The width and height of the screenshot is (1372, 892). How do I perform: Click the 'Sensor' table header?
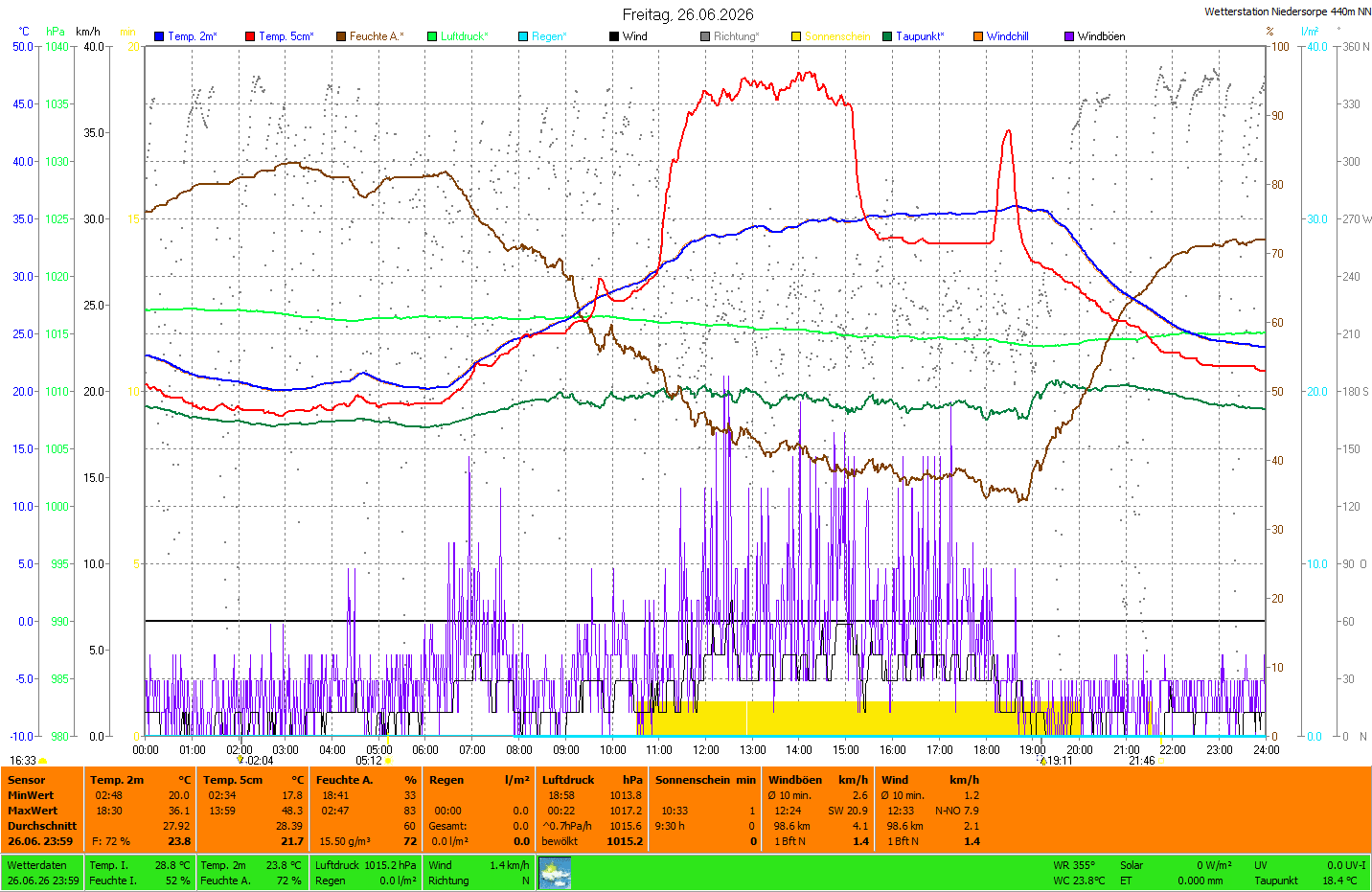[27, 780]
